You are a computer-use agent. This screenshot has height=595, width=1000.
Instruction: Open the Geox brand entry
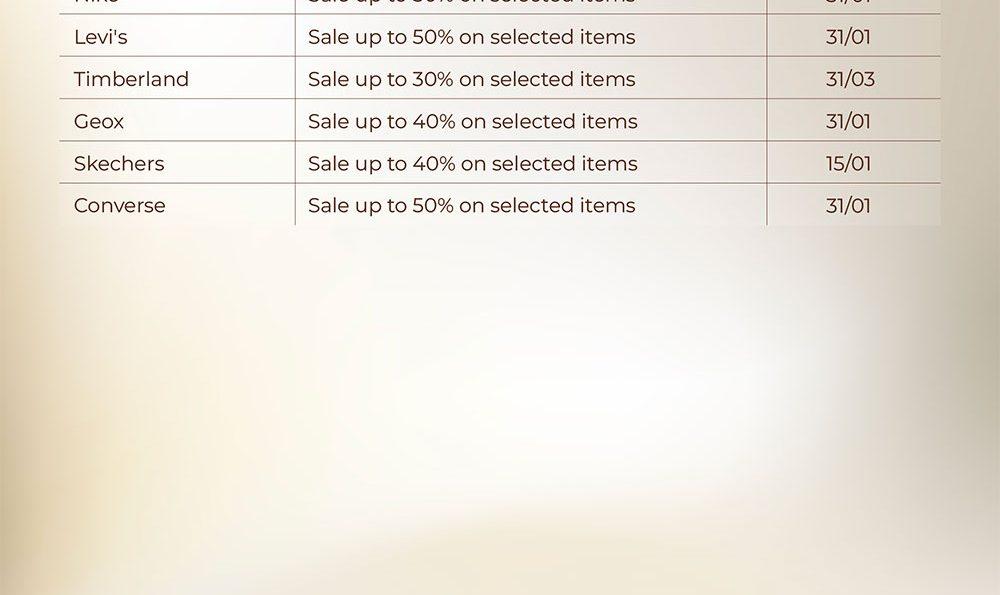[99, 122]
